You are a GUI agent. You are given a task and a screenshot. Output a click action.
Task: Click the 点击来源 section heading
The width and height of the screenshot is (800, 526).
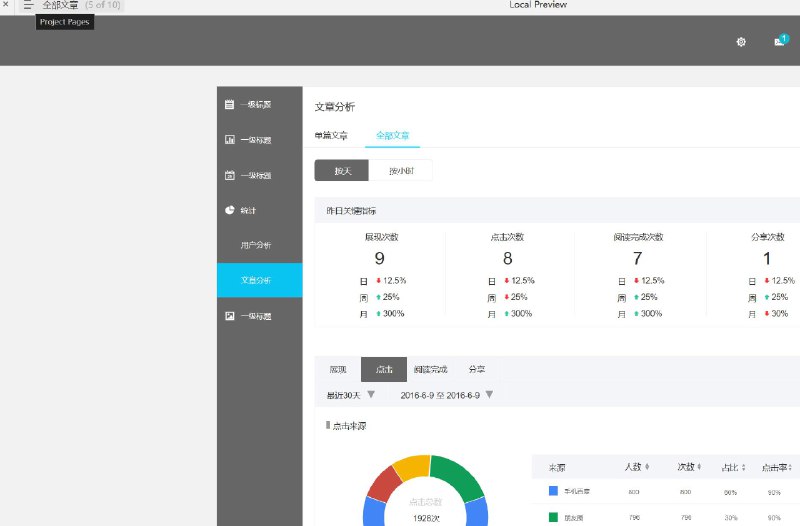click(x=349, y=425)
